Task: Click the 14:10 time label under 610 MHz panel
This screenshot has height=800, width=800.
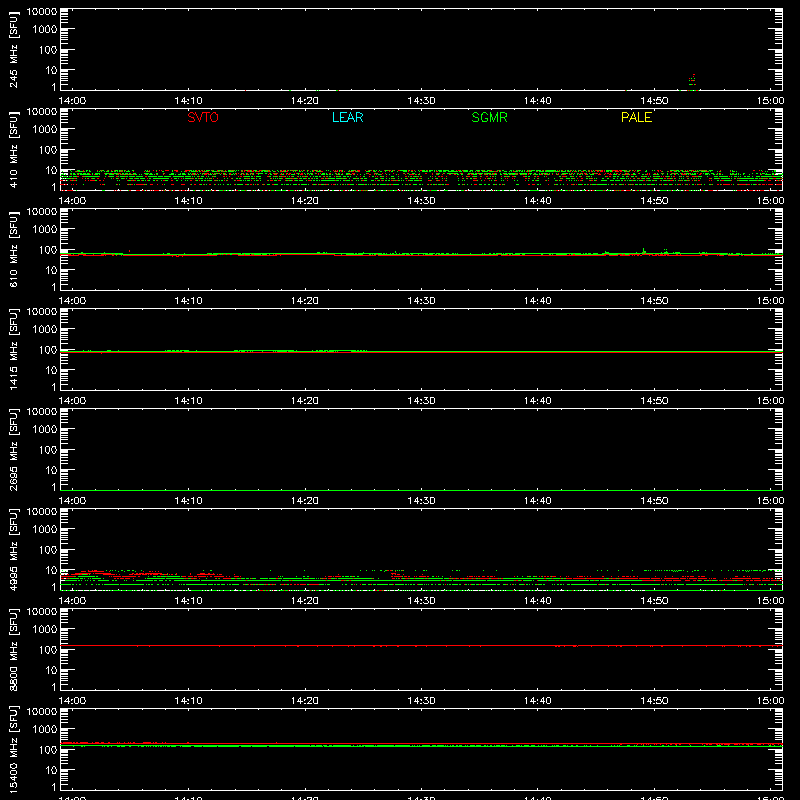Action: (x=188, y=301)
